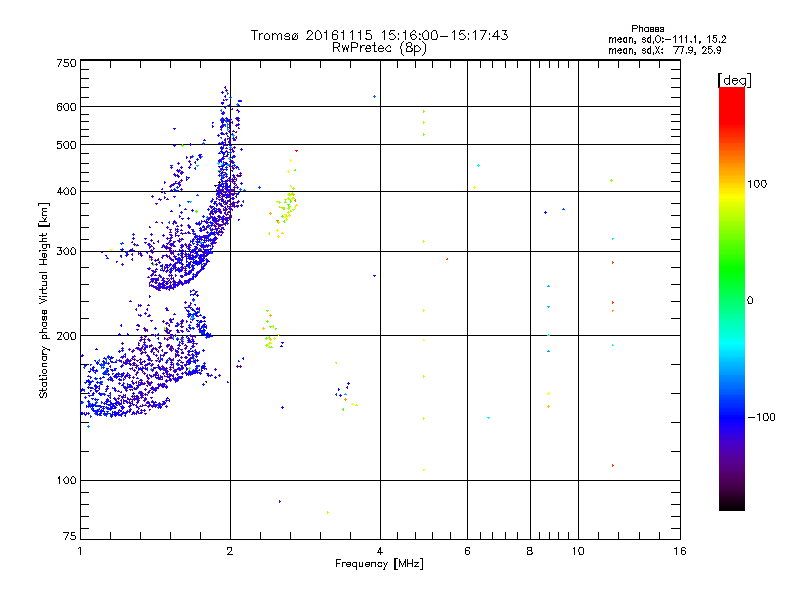This screenshot has width=800, height=600.
Task: Click the "4" frequency axis tick label
Action: click(380, 551)
